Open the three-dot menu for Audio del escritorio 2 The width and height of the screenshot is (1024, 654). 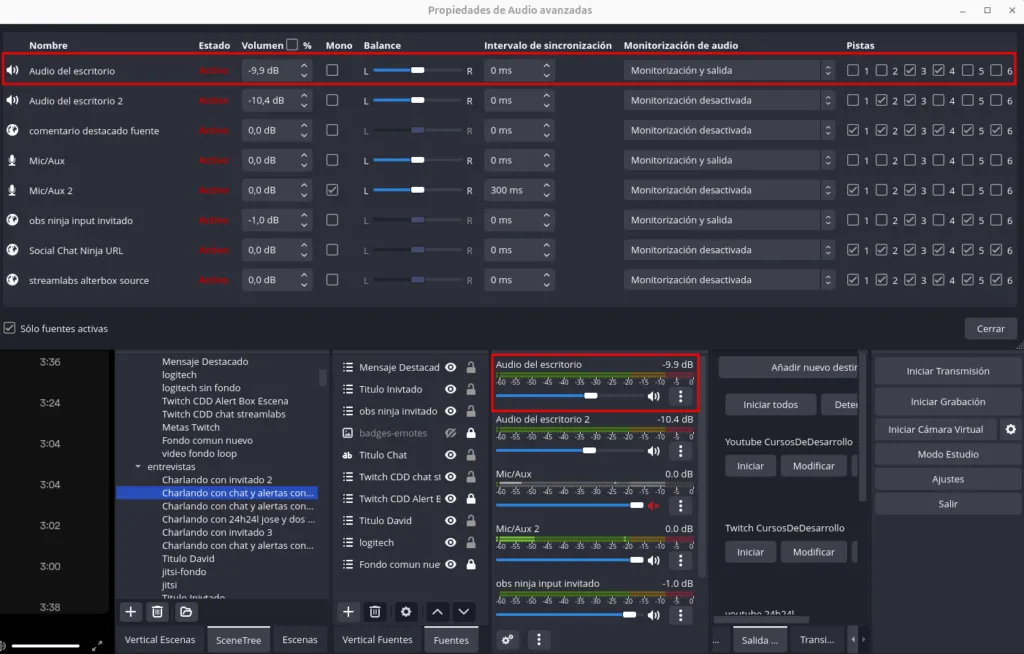[x=679, y=451]
